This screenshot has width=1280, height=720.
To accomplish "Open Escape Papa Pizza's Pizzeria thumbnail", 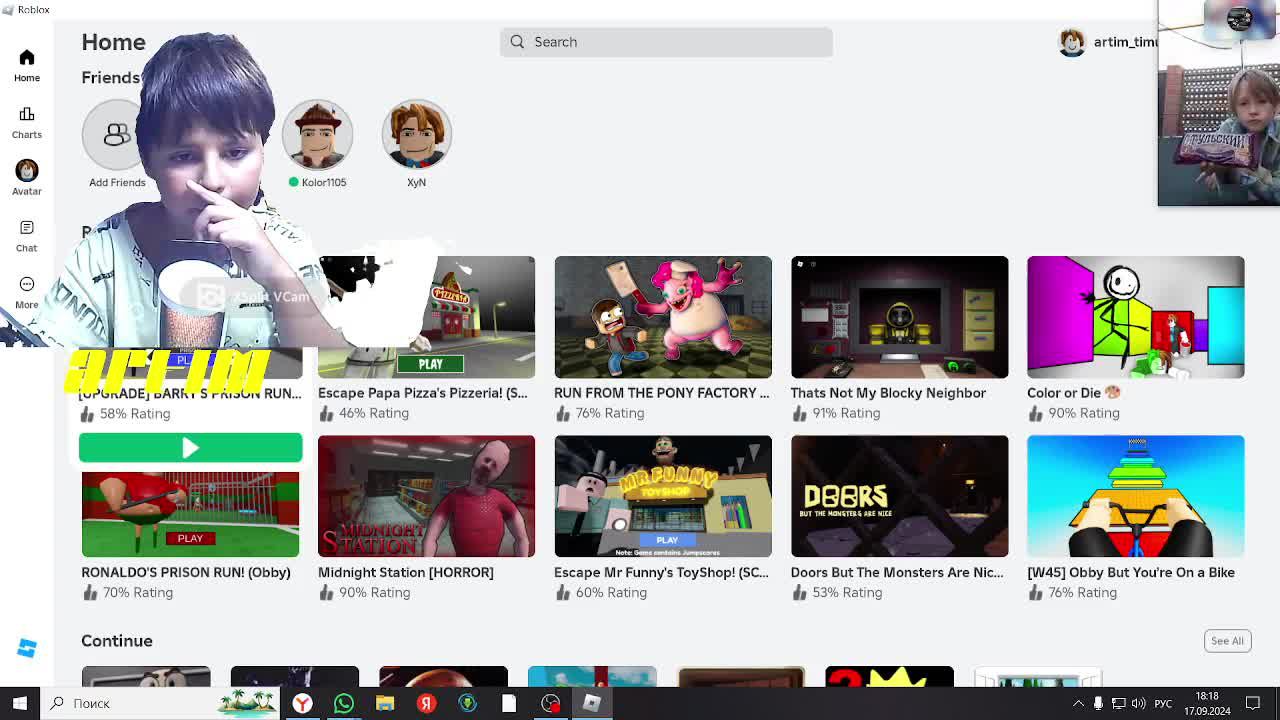I will (426, 317).
